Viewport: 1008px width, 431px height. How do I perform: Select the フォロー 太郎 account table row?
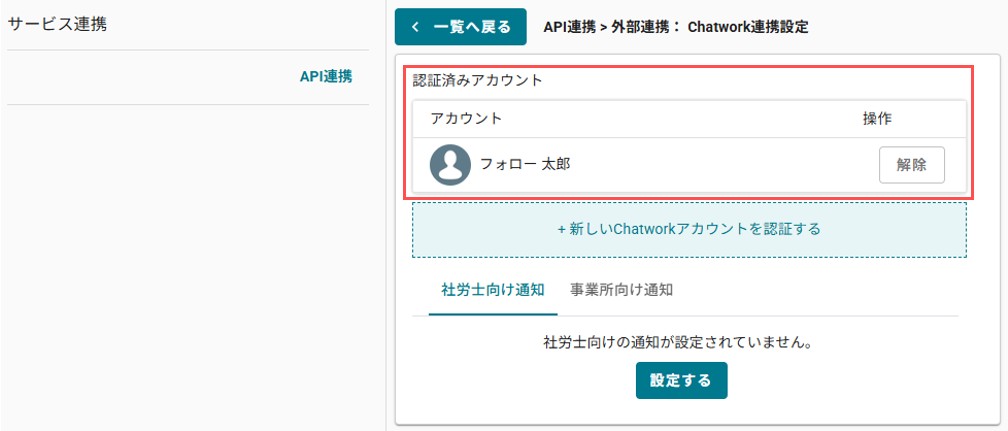(689, 165)
